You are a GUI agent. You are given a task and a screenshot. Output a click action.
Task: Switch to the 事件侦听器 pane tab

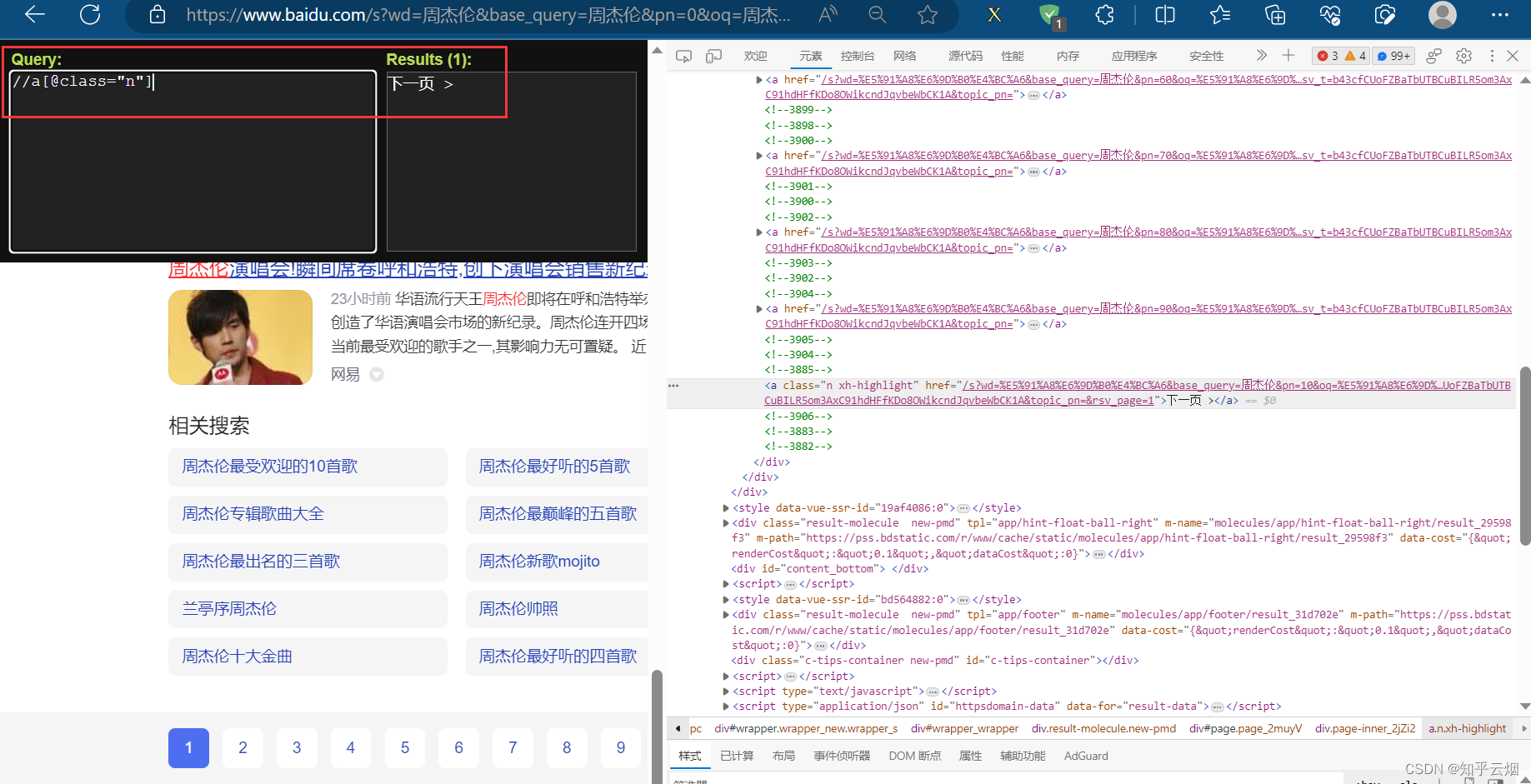[842, 756]
